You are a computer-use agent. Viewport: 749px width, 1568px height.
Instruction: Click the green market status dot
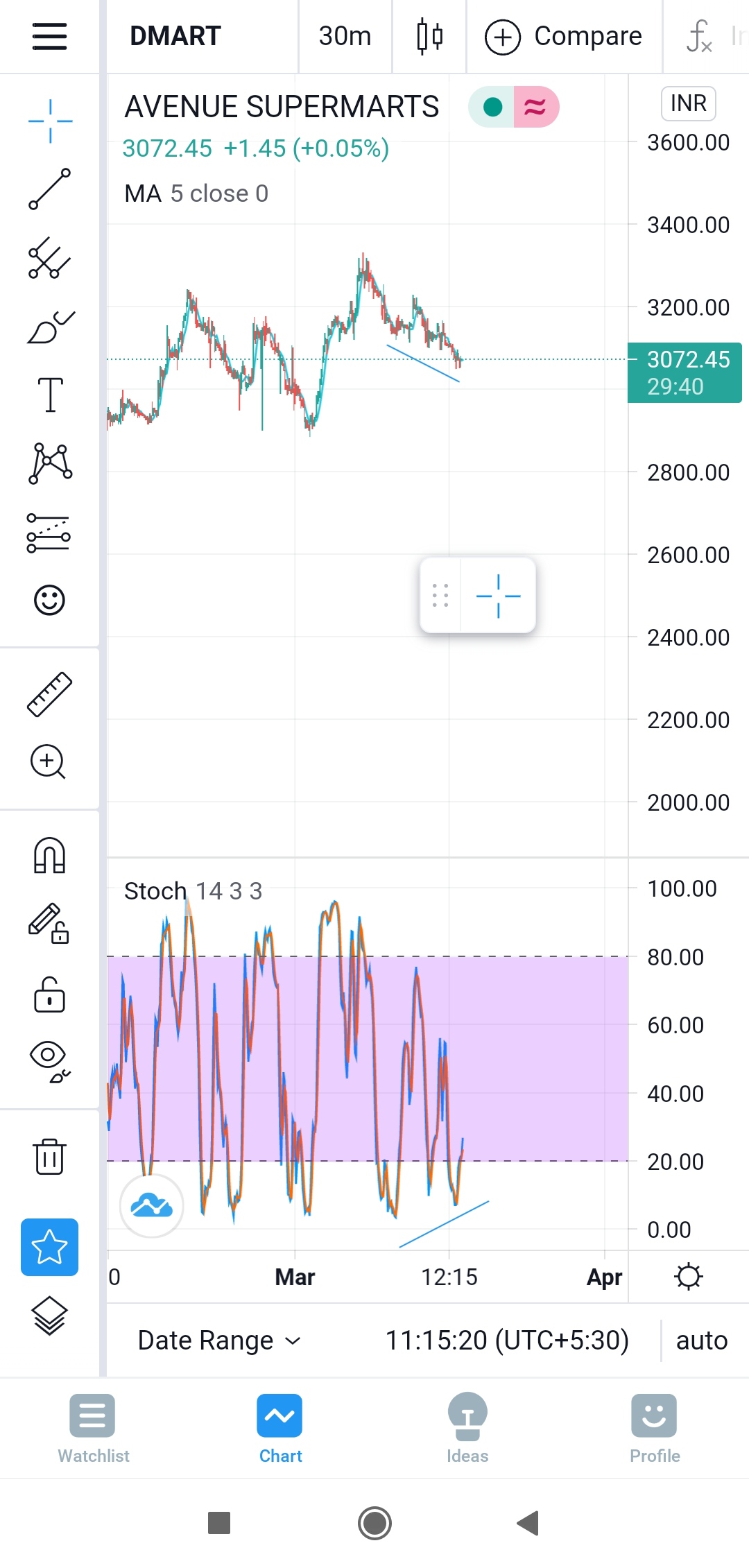(x=492, y=107)
